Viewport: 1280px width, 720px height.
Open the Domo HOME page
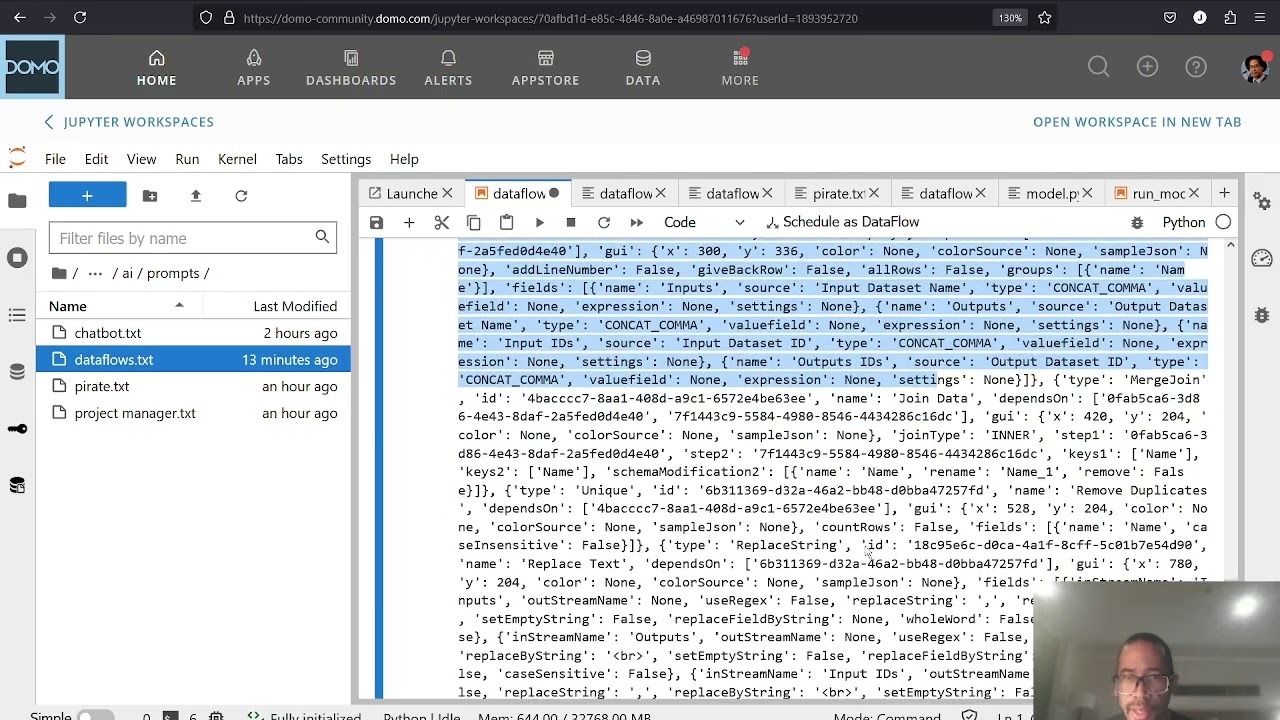tap(156, 67)
